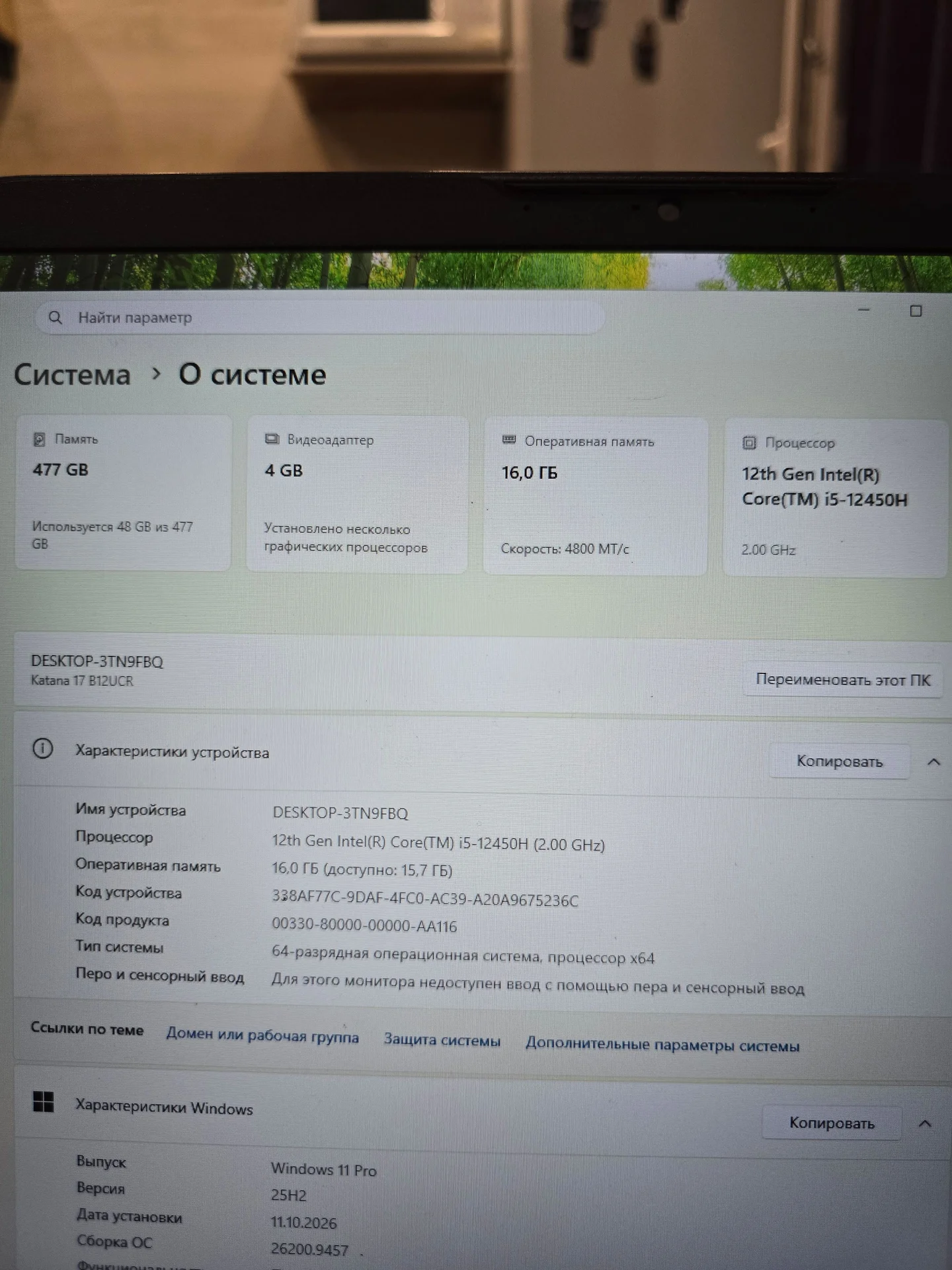Click the Видеоадаптер display icon
Image resolution: width=952 pixels, height=1270 pixels.
272,439
